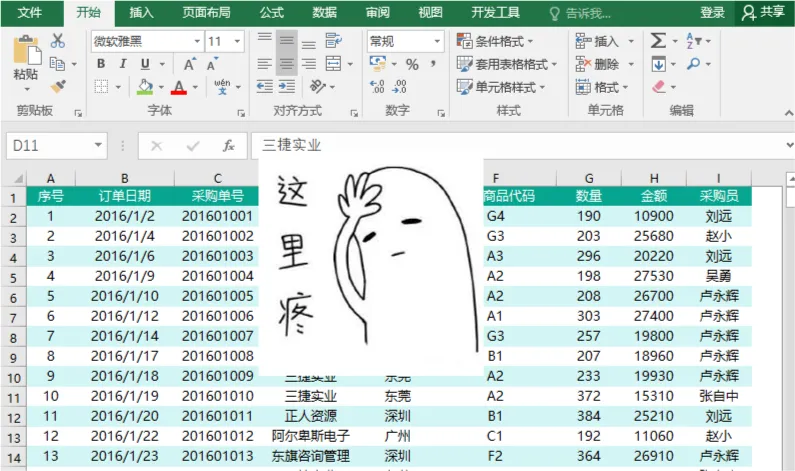Click Select All corner triangle
The image size is (795, 471).
click(x=18, y=178)
